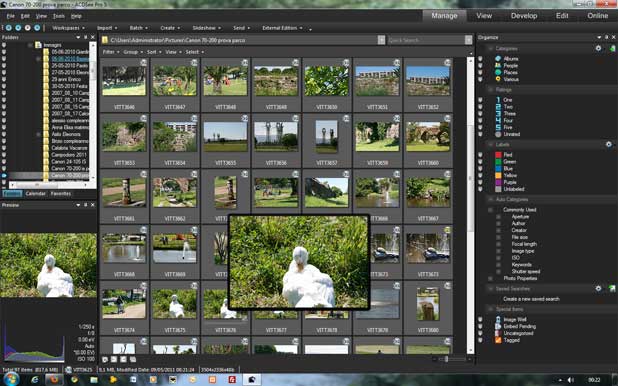This screenshot has height=386, width=618.
Task: Switch to Develop mode tab
Action: (x=524, y=16)
